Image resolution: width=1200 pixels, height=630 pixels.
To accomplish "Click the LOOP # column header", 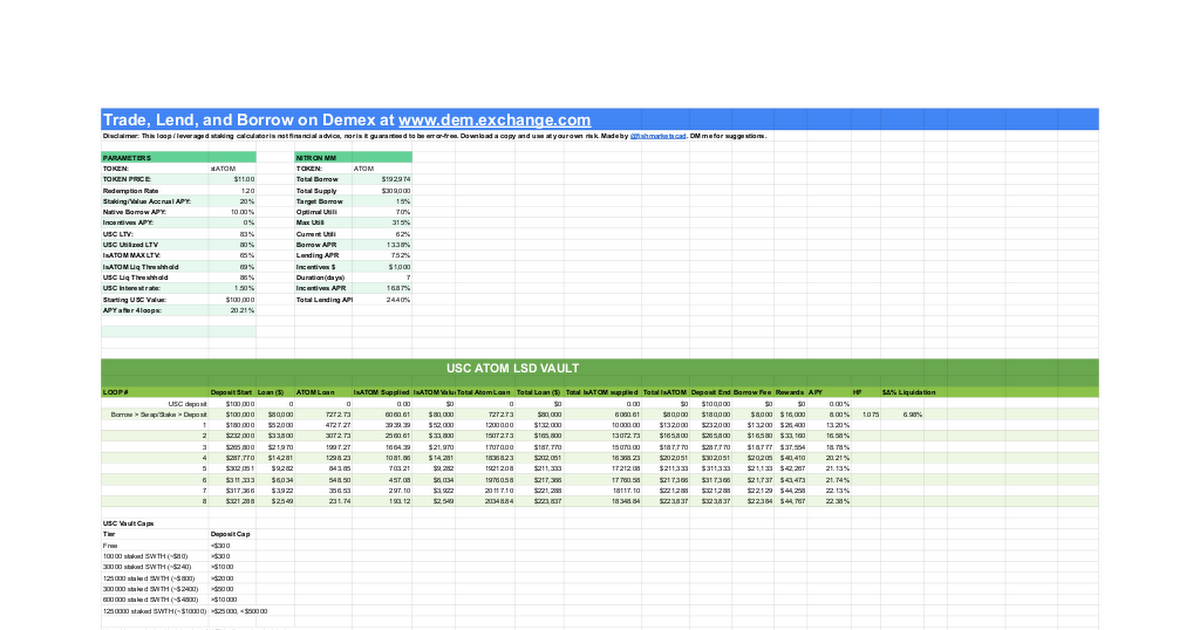I will click(155, 392).
